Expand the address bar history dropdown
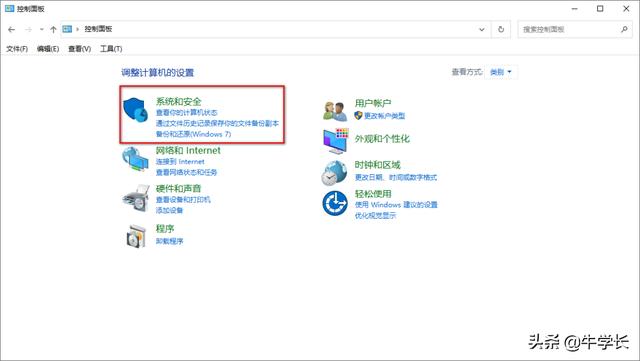640x361 pixels. (482, 29)
